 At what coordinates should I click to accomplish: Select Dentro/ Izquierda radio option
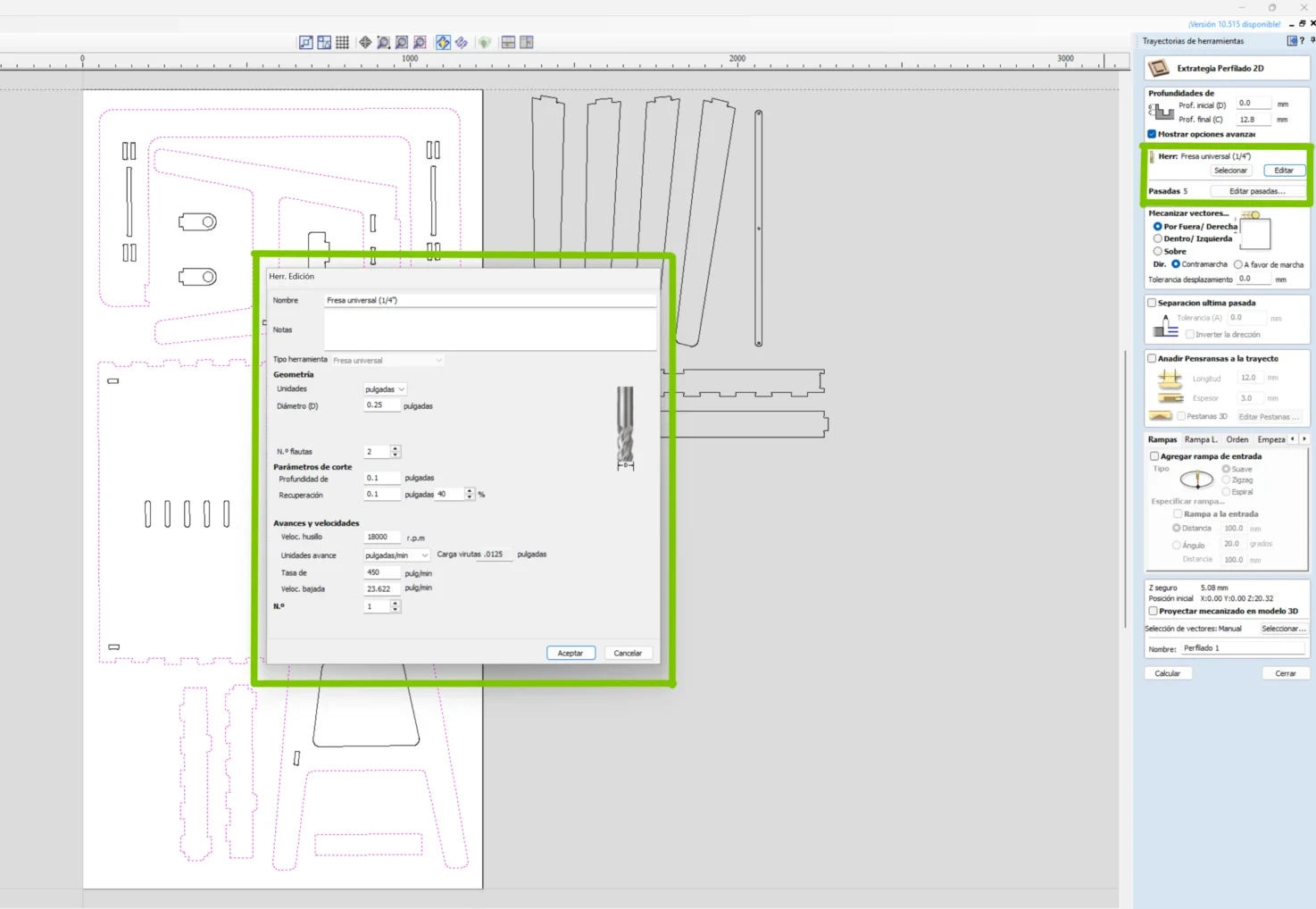[x=1157, y=238]
